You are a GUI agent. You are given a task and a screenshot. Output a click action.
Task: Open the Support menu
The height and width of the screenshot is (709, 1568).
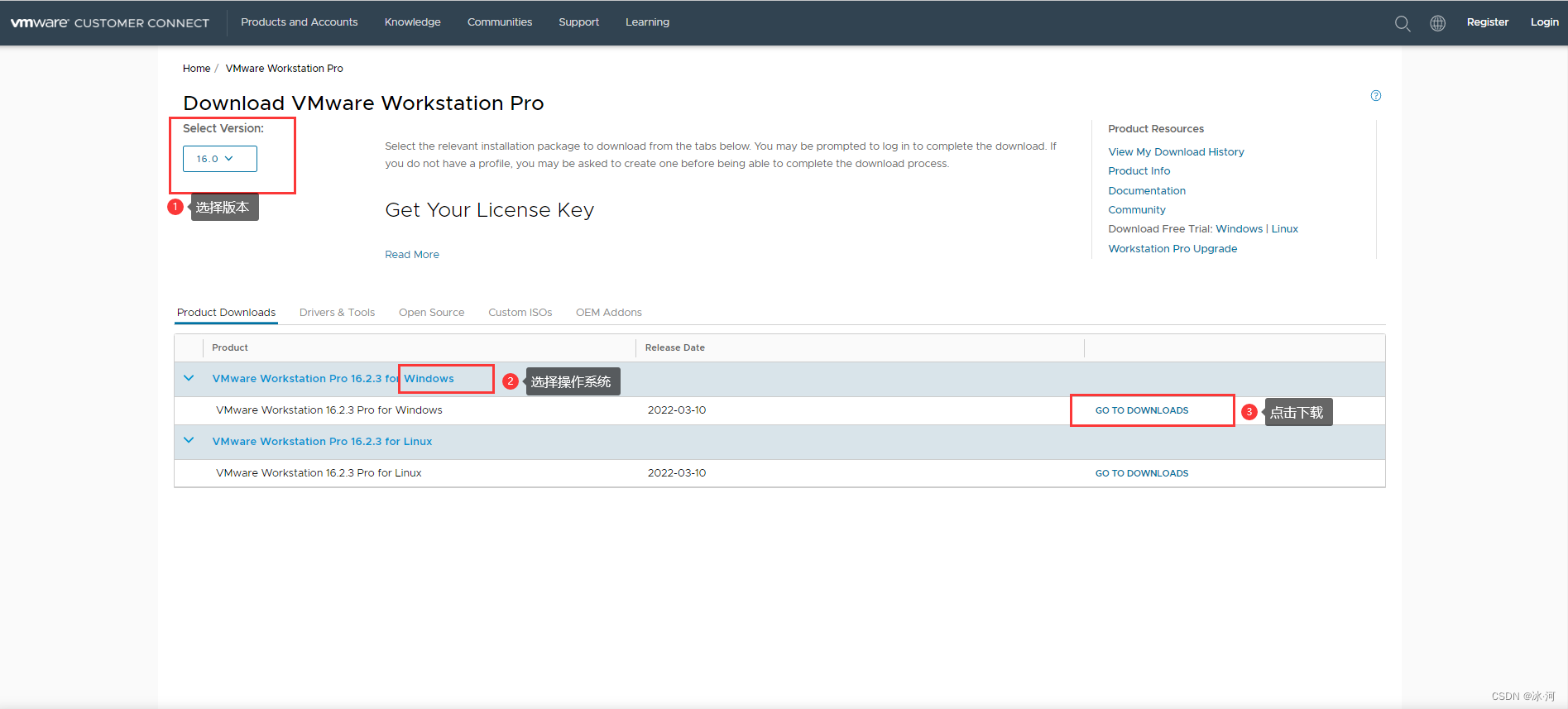(x=579, y=22)
